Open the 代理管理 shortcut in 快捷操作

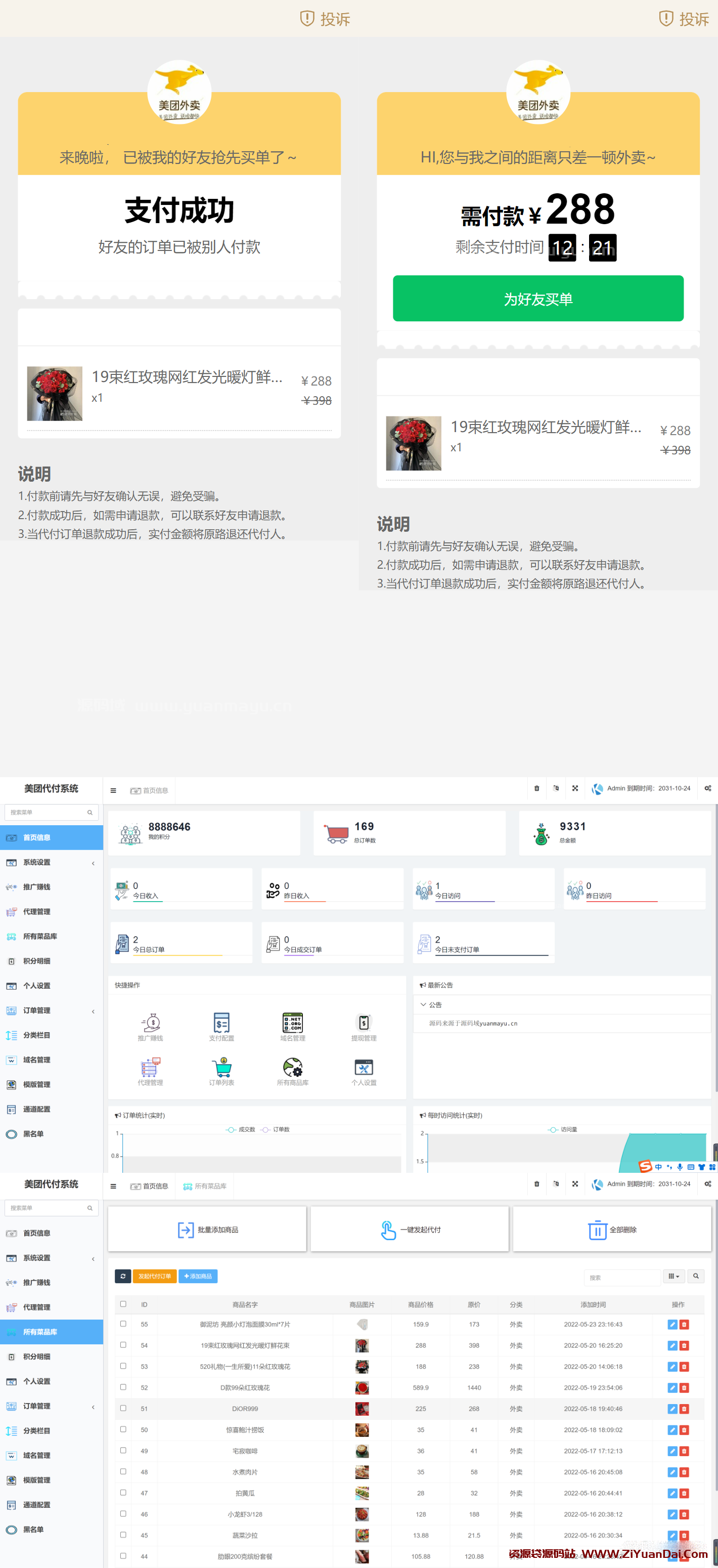click(x=150, y=1072)
